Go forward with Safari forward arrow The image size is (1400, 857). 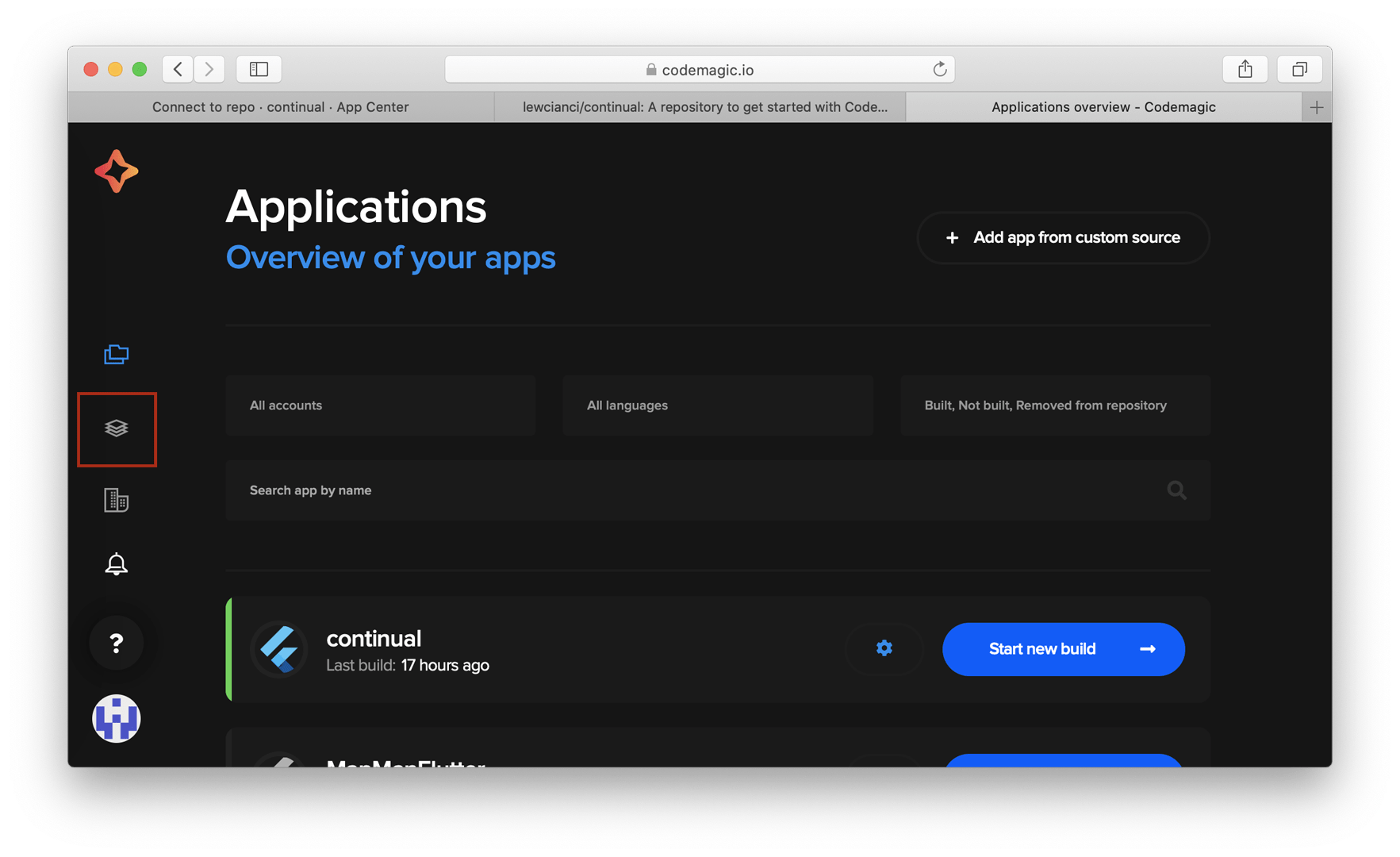tap(209, 69)
